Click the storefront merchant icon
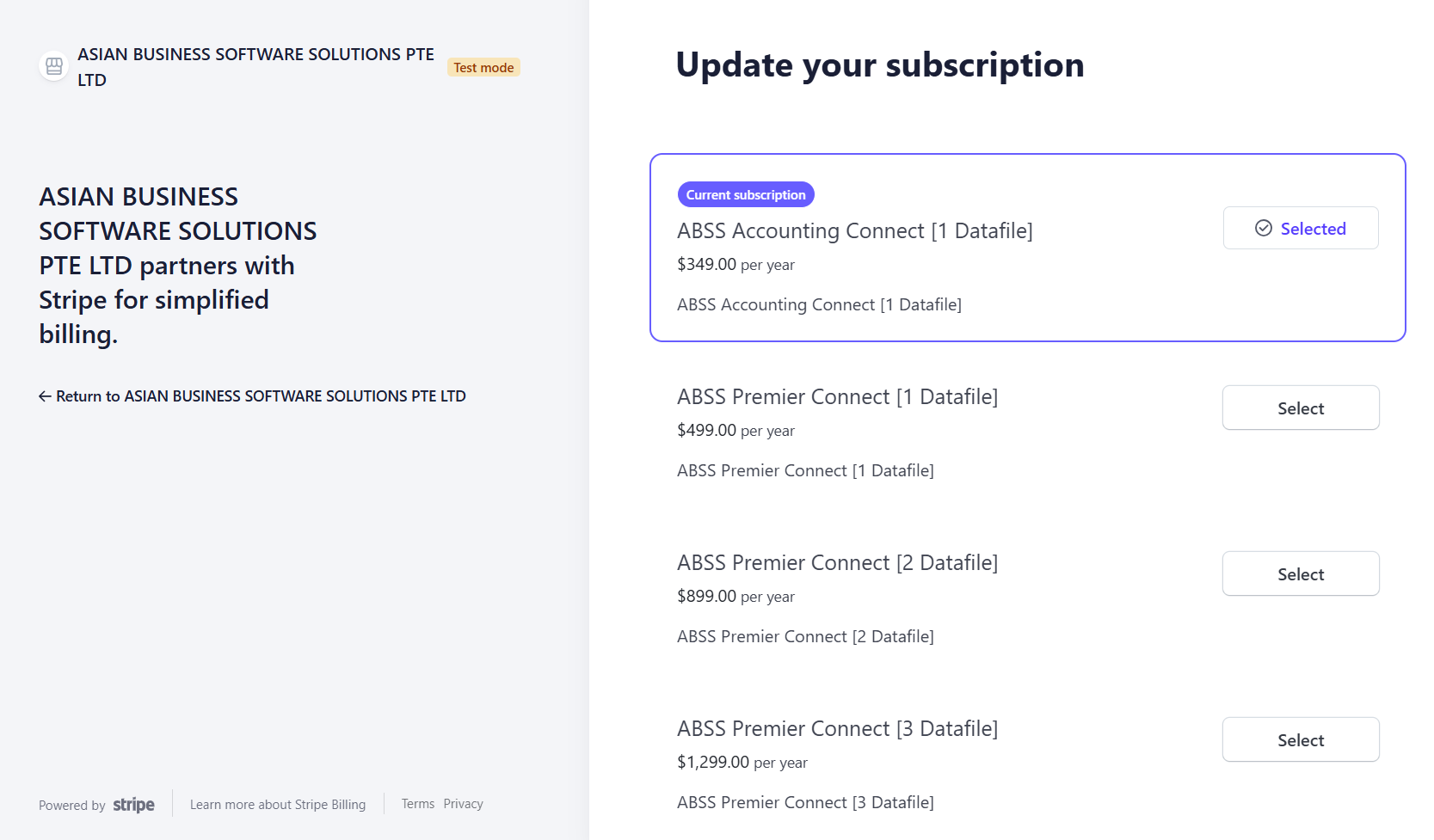1434x840 pixels. pos(54,66)
